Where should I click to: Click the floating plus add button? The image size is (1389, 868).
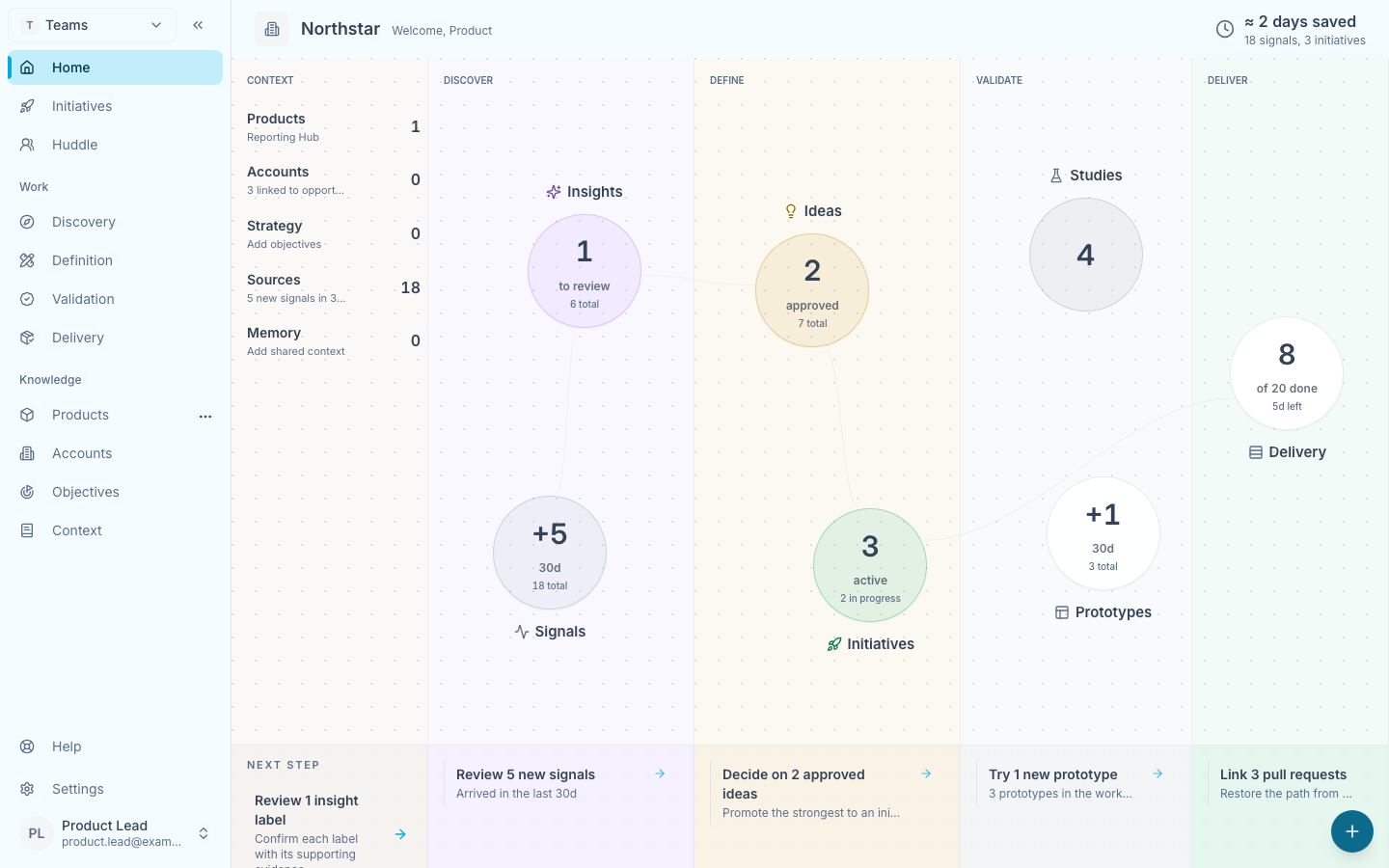tap(1352, 831)
